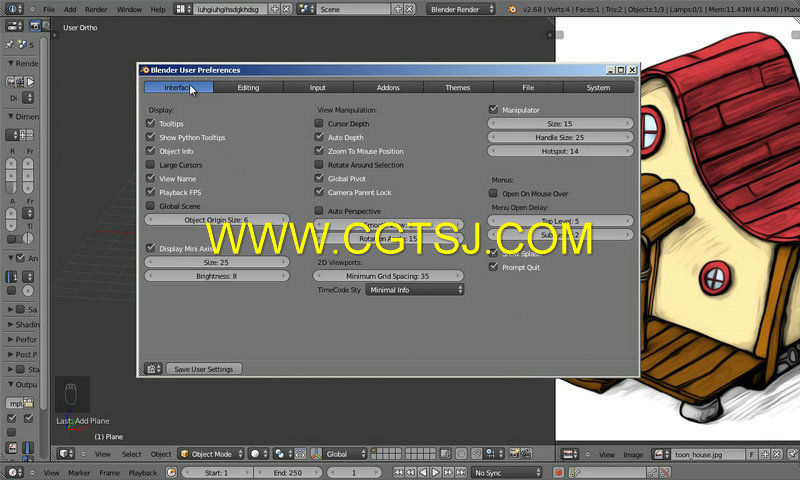The width and height of the screenshot is (800, 480).
Task: Click the Mini Axis Brightness 8 slider
Action: click(217, 276)
